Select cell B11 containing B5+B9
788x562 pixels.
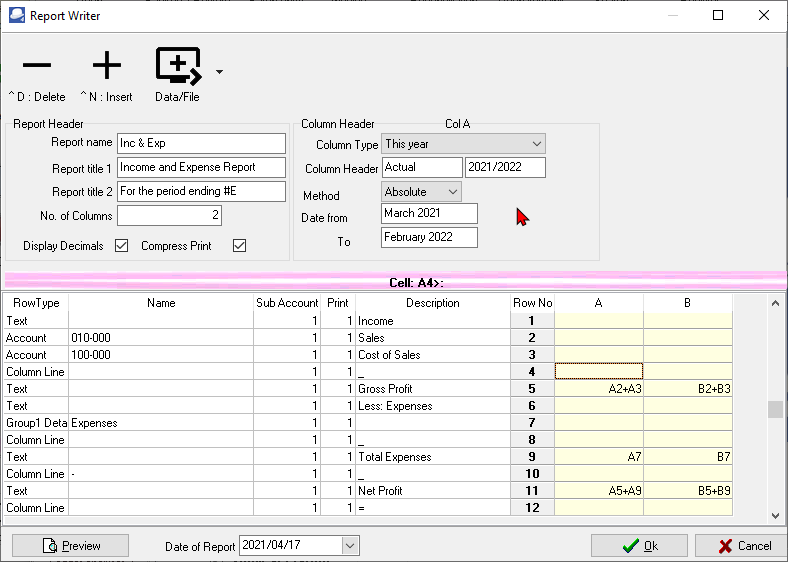pyautogui.click(x=687, y=491)
